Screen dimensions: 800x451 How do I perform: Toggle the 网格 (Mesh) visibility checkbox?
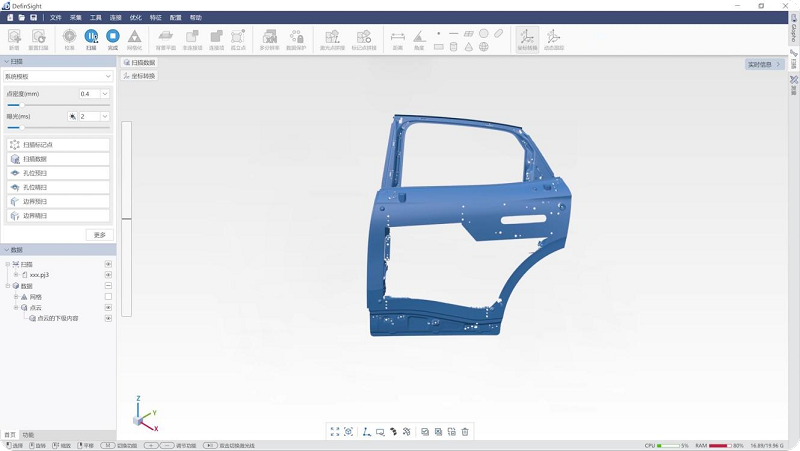pyautogui.click(x=108, y=296)
